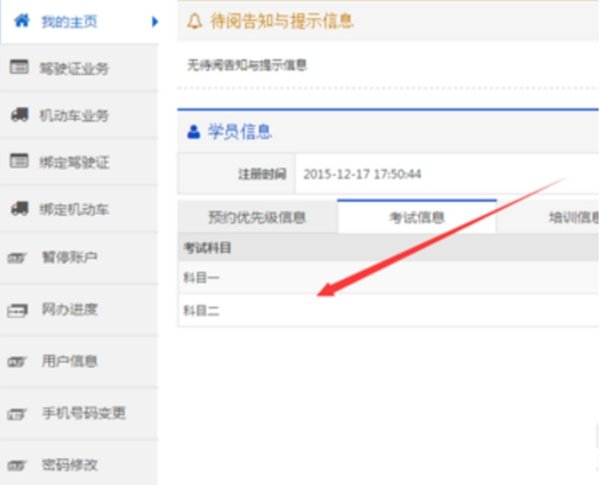600x485 pixels.
Task: Expand the arrow next to 我的主页
Action: click(154, 21)
